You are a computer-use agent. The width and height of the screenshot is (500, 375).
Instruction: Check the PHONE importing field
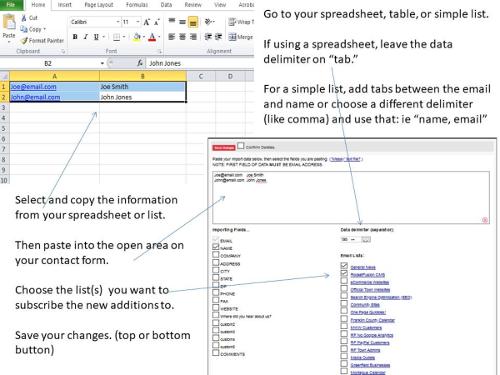click(x=216, y=293)
